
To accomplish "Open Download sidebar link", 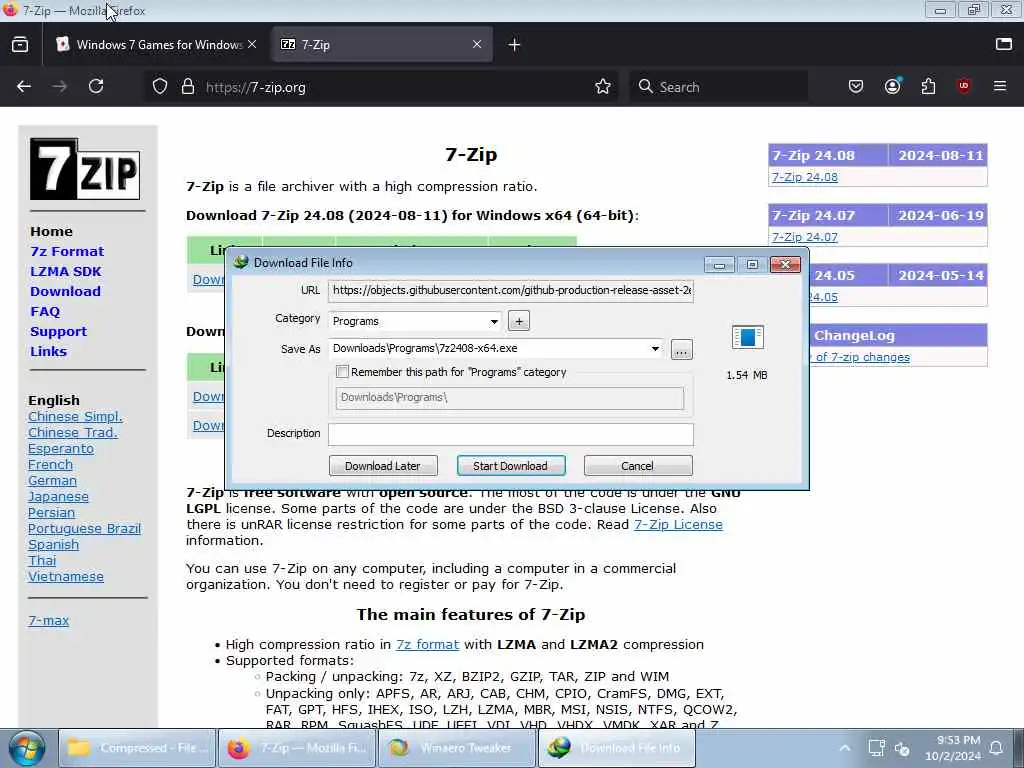I will click(x=65, y=291).
